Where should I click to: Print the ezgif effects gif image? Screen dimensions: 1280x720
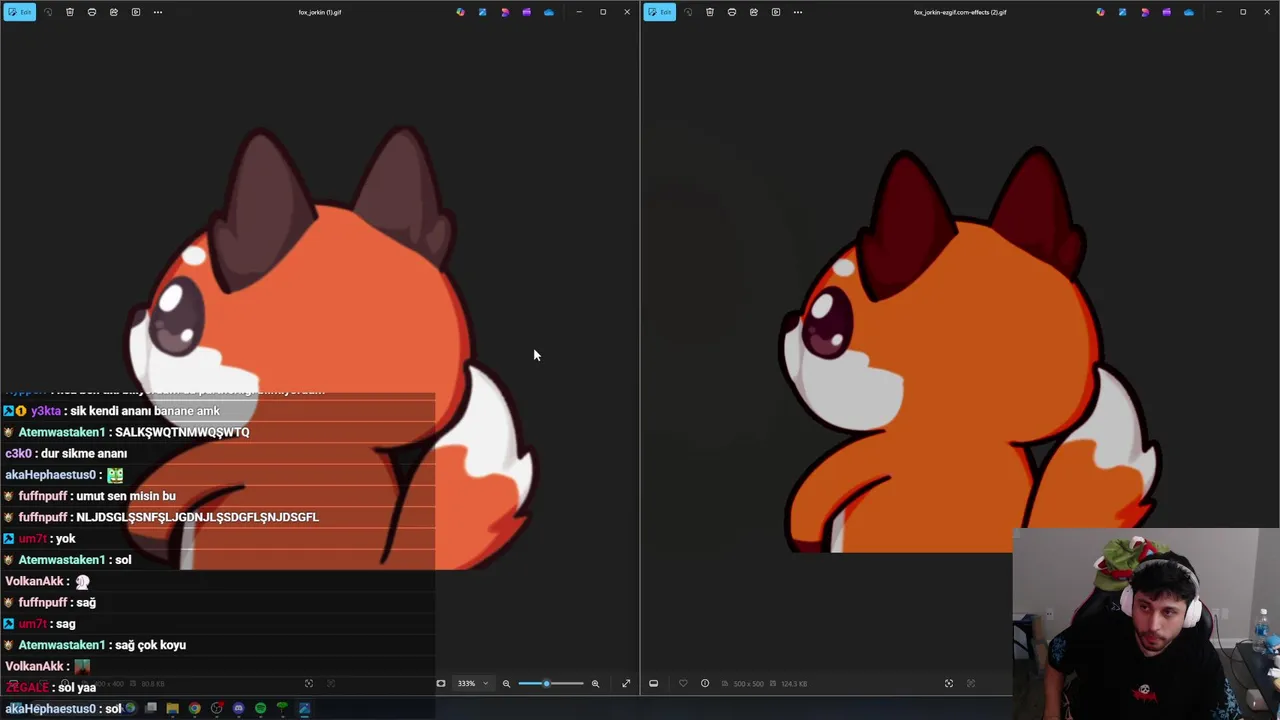(x=732, y=12)
